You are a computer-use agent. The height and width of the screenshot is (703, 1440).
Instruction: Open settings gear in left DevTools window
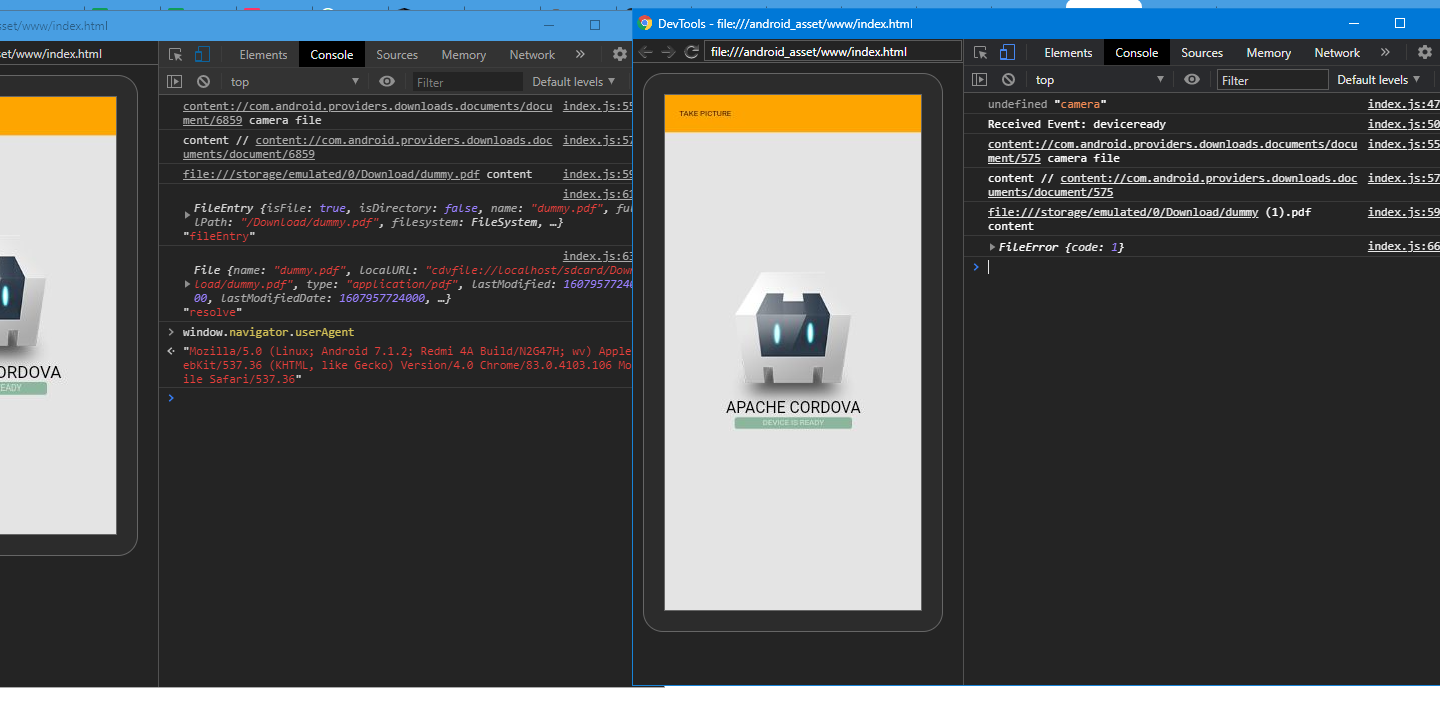pyautogui.click(x=620, y=55)
